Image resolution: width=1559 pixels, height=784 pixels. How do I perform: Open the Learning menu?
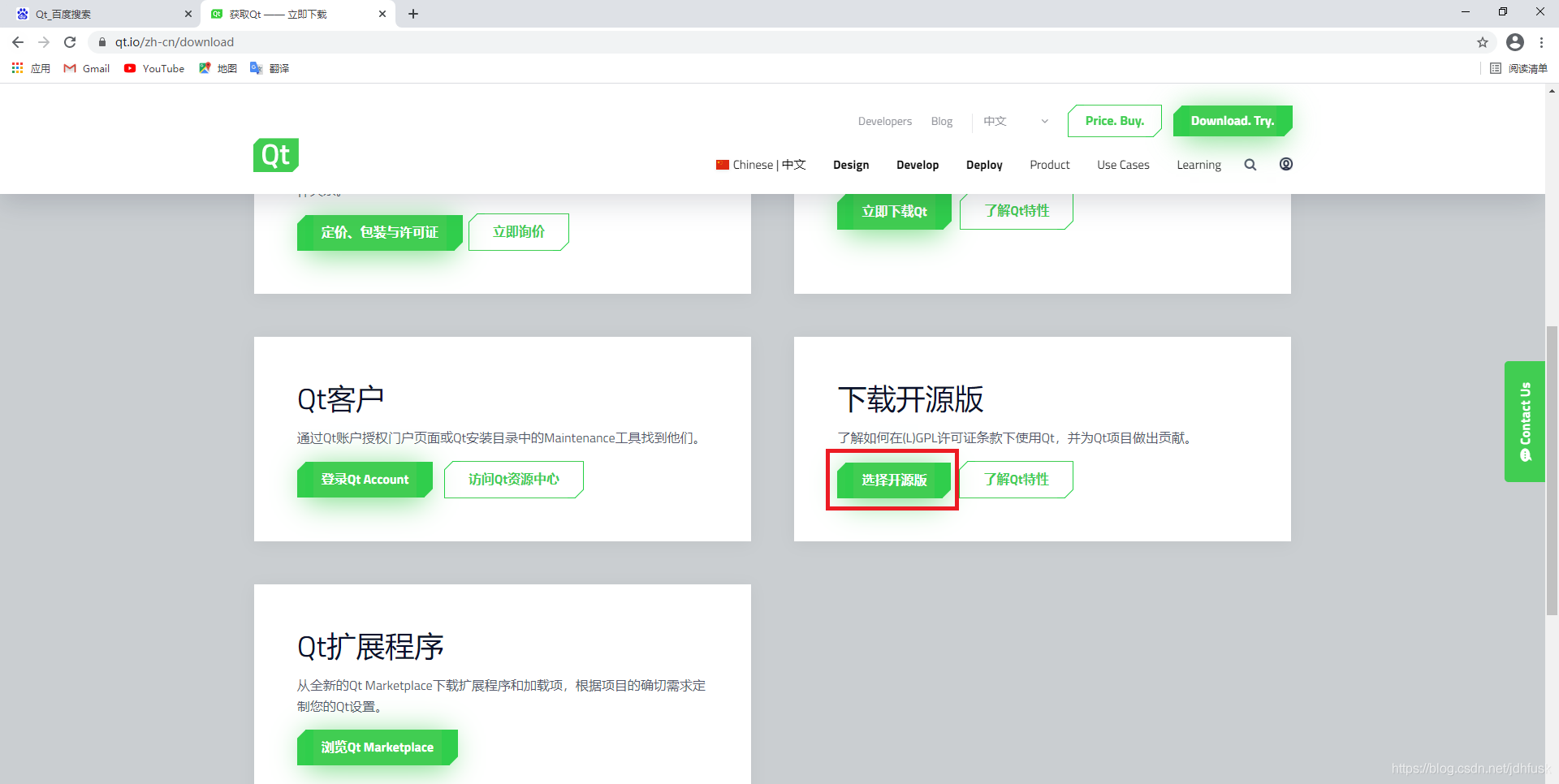point(1198,165)
